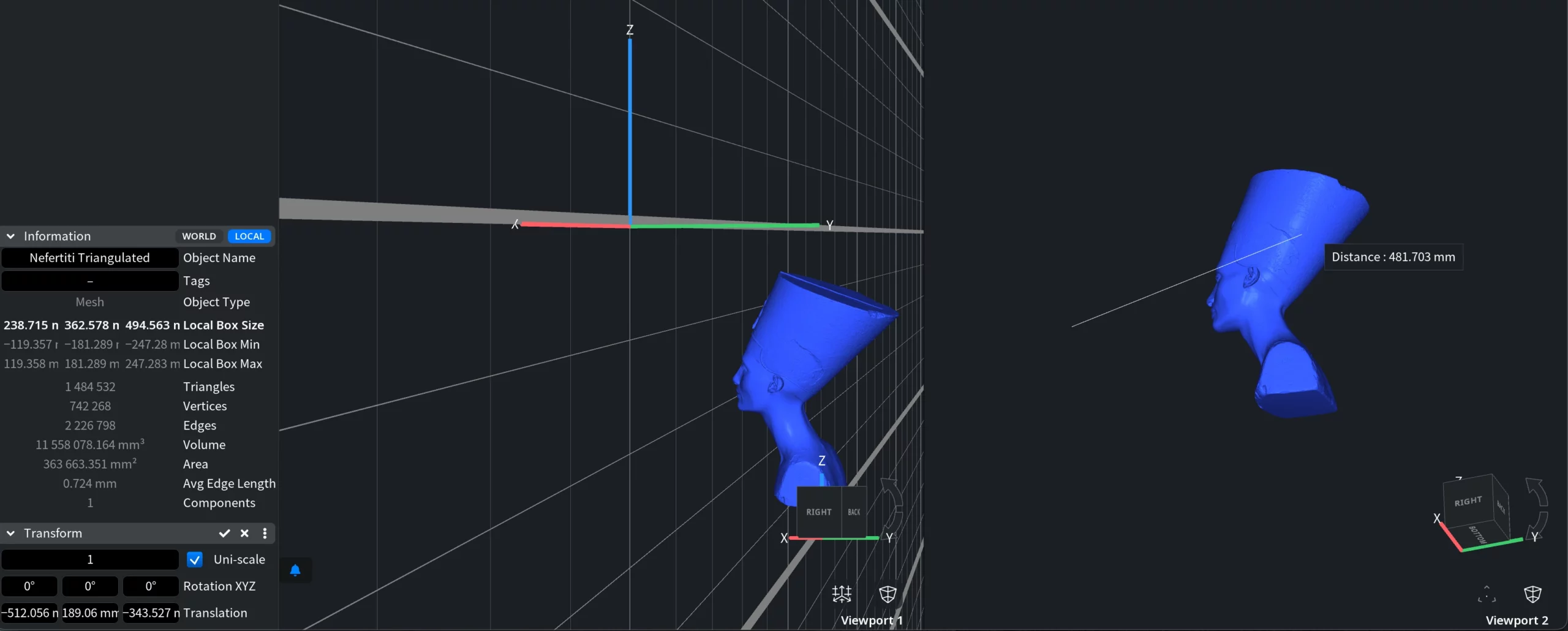The width and height of the screenshot is (1568, 631).
Task: Toggle perspective cube icon in Viewport 1
Action: click(x=888, y=594)
